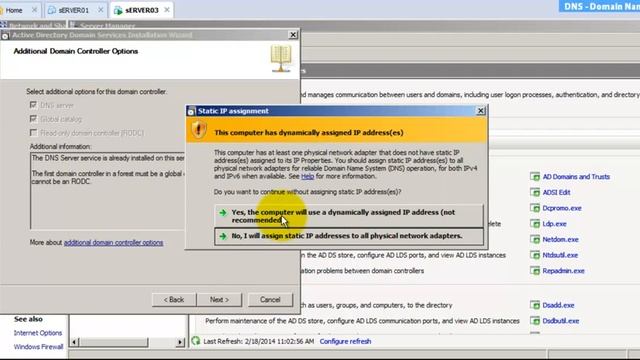The width and height of the screenshot is (640, 360).
Task: Open the additional domain controller options link
Action: 113,242
